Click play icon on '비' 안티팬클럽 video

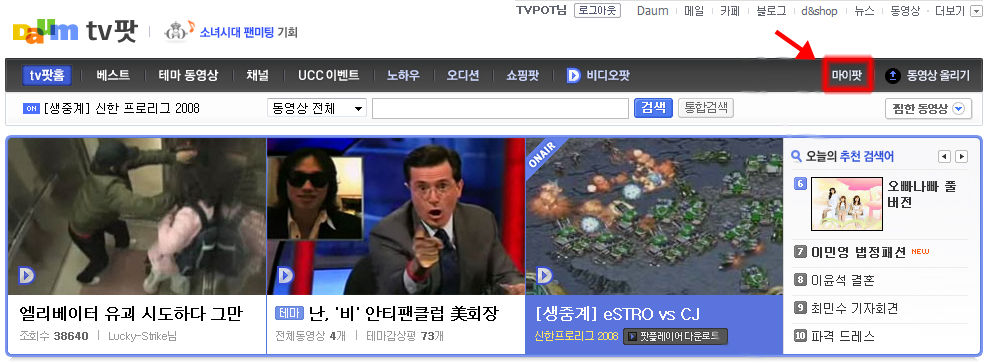tap(286, 276)
